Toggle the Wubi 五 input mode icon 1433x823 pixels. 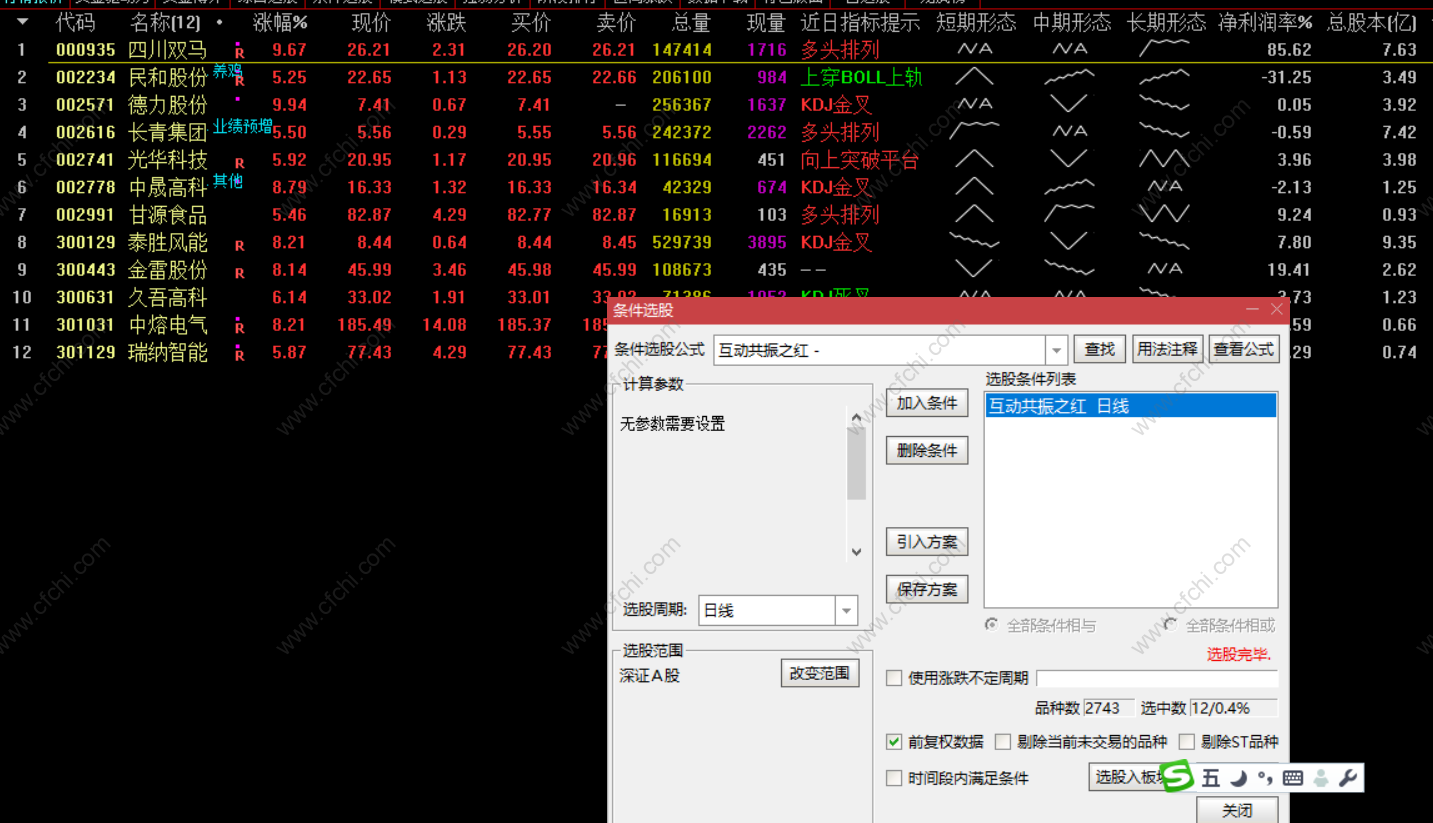(1211, 778)
